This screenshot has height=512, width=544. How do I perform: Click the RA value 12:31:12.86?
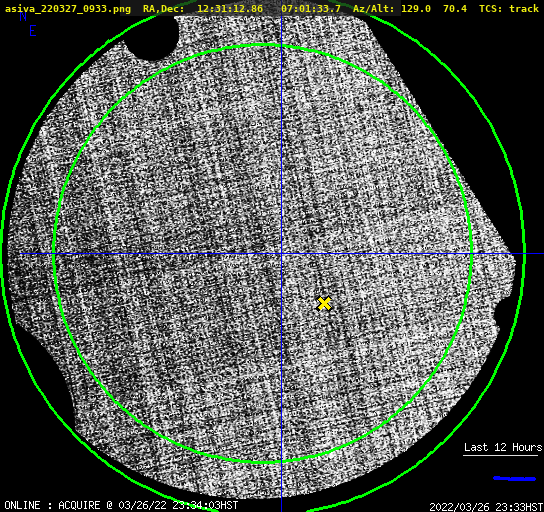230,8
